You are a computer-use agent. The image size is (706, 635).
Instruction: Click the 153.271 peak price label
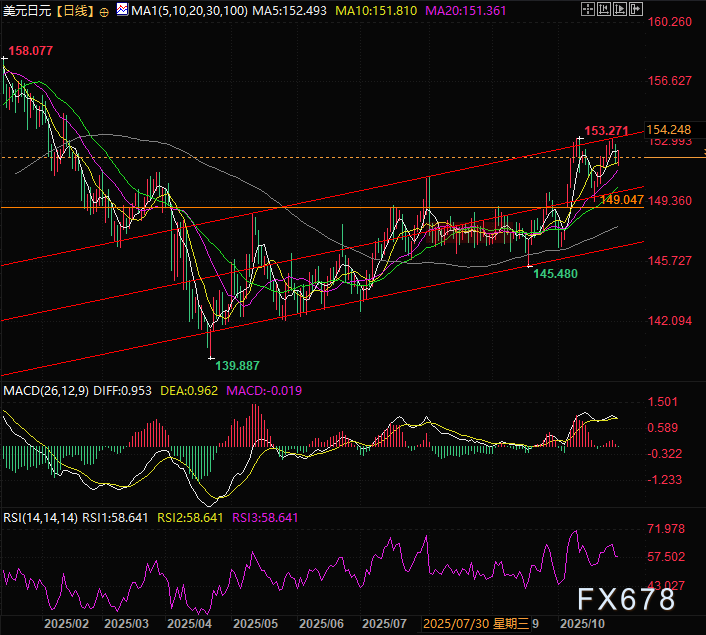[606, 130]
